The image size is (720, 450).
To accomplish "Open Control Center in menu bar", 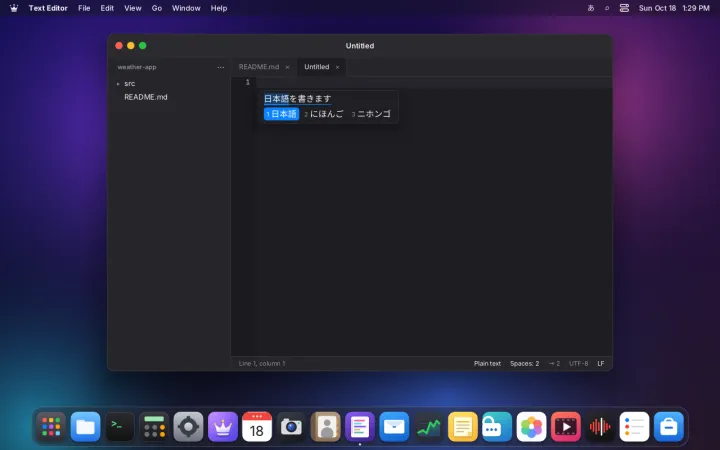I will click(x=624, y=8).
